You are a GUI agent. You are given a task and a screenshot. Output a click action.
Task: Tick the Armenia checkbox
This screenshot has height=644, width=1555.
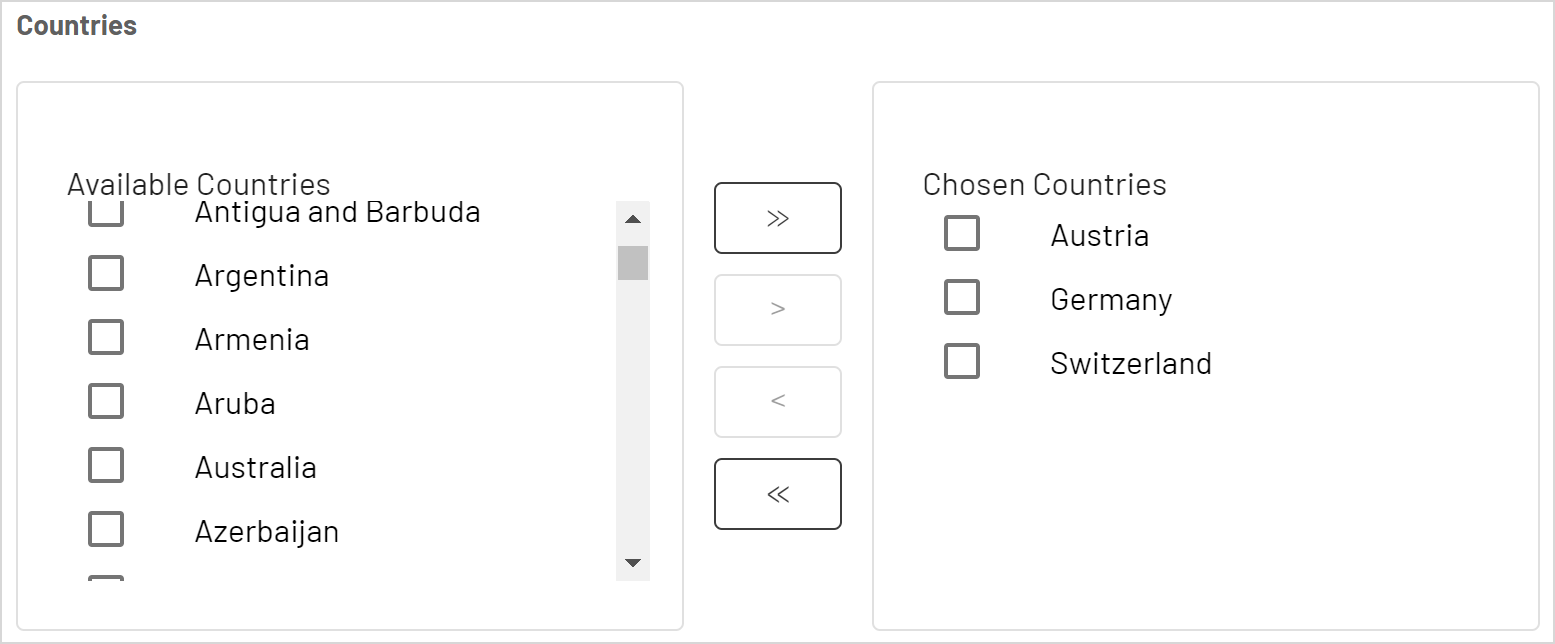(x=106, y=337)
